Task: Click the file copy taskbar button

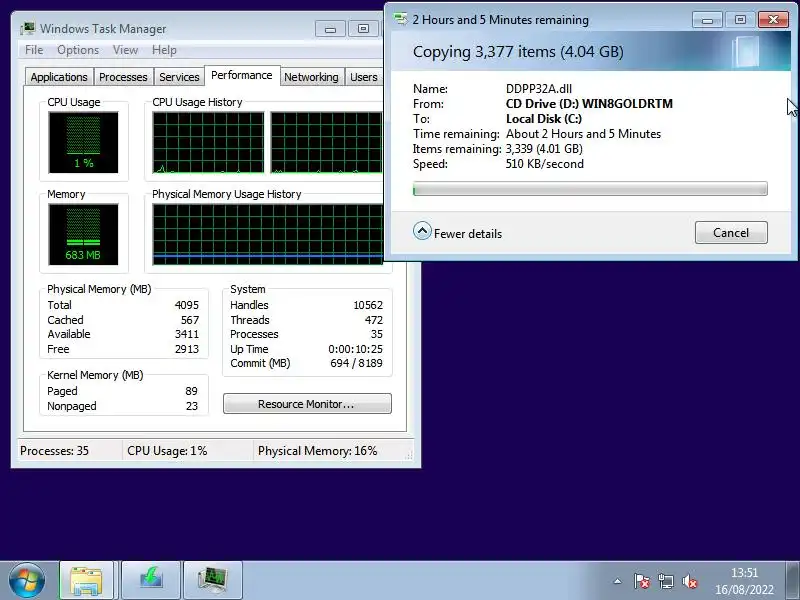Action: 151,580
